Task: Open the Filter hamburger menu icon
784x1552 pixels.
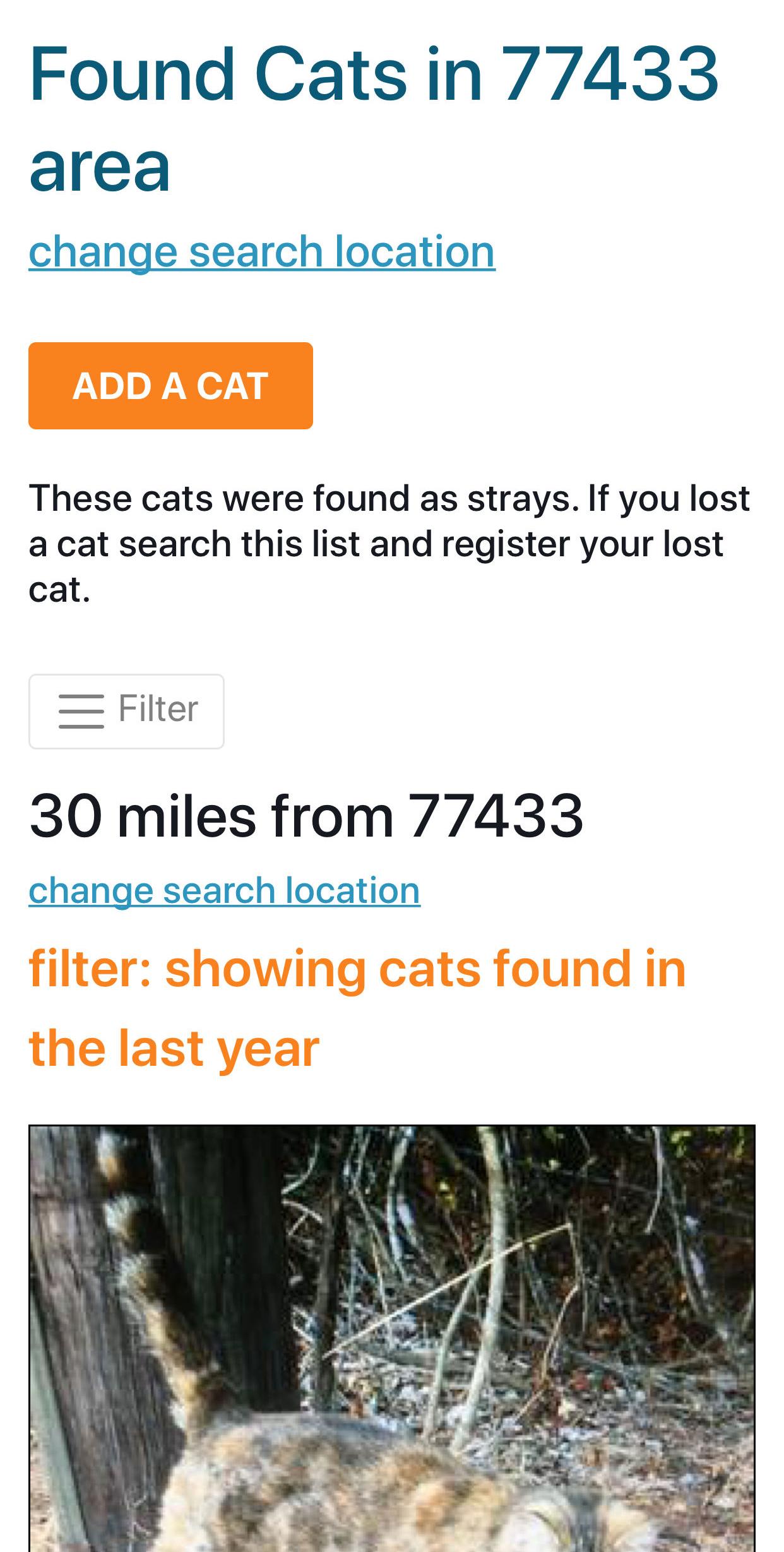Action: pos(81,711)
